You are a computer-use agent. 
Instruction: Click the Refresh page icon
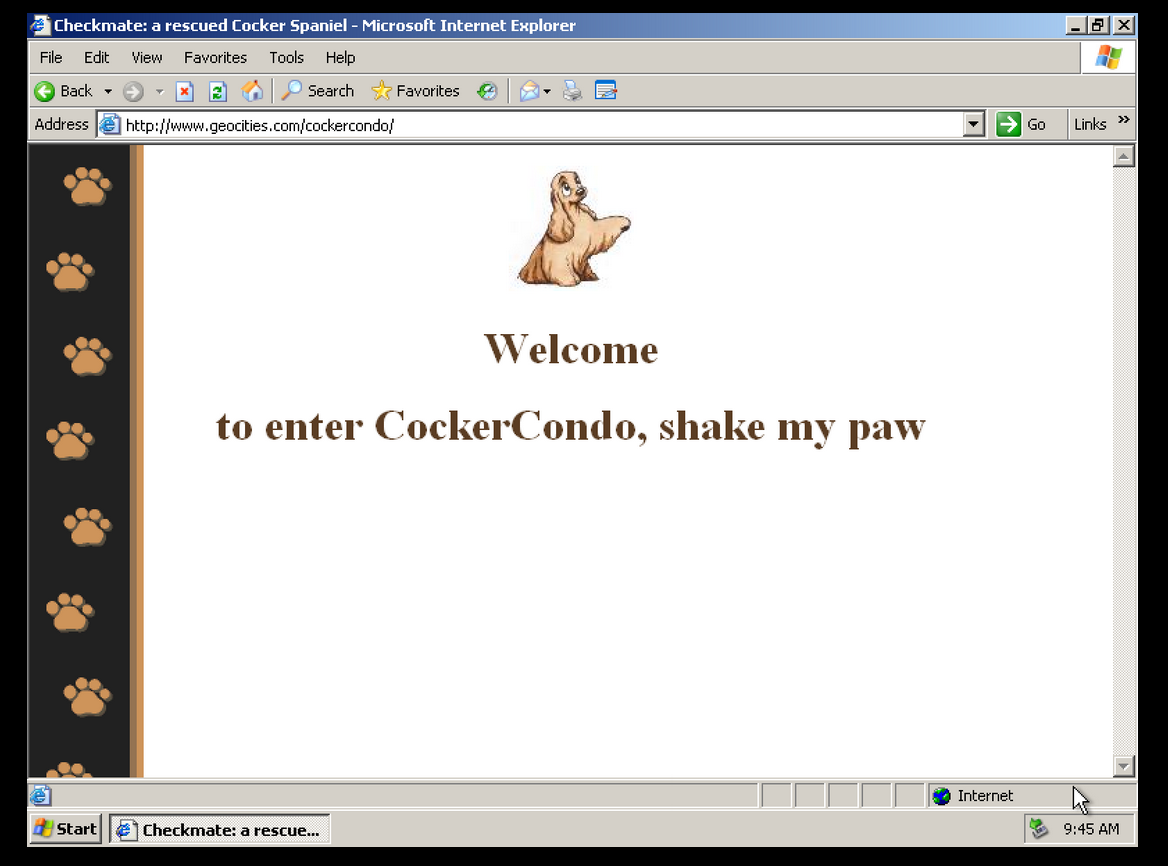tap(218, 91)
